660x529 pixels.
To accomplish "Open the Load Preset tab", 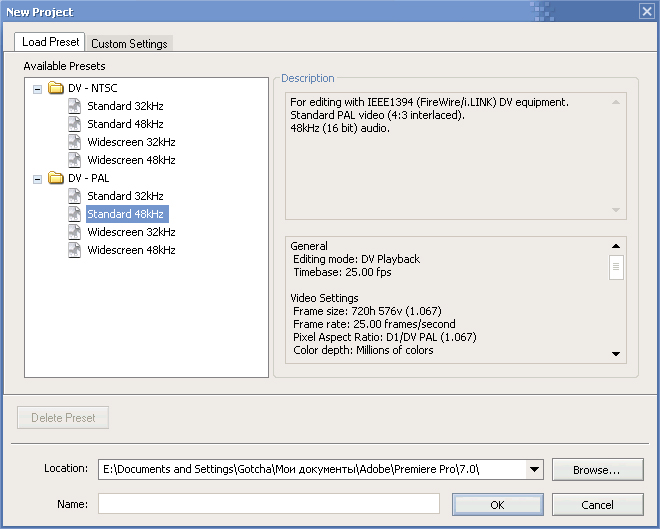I will 50,42.
